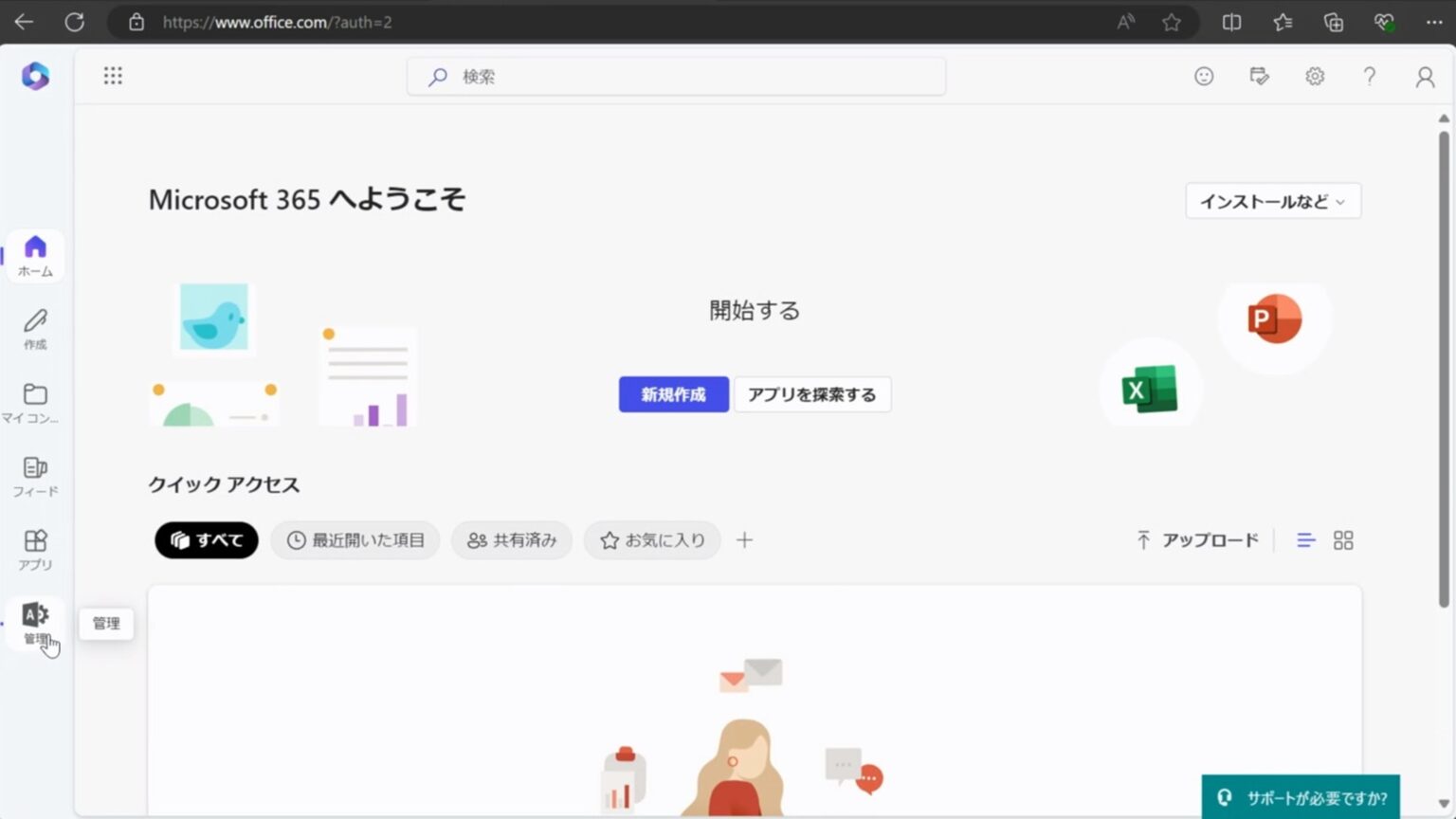Expand the インストールなど dropdown
Viewport: 1456px width, 819px height.
[1272, 201]
